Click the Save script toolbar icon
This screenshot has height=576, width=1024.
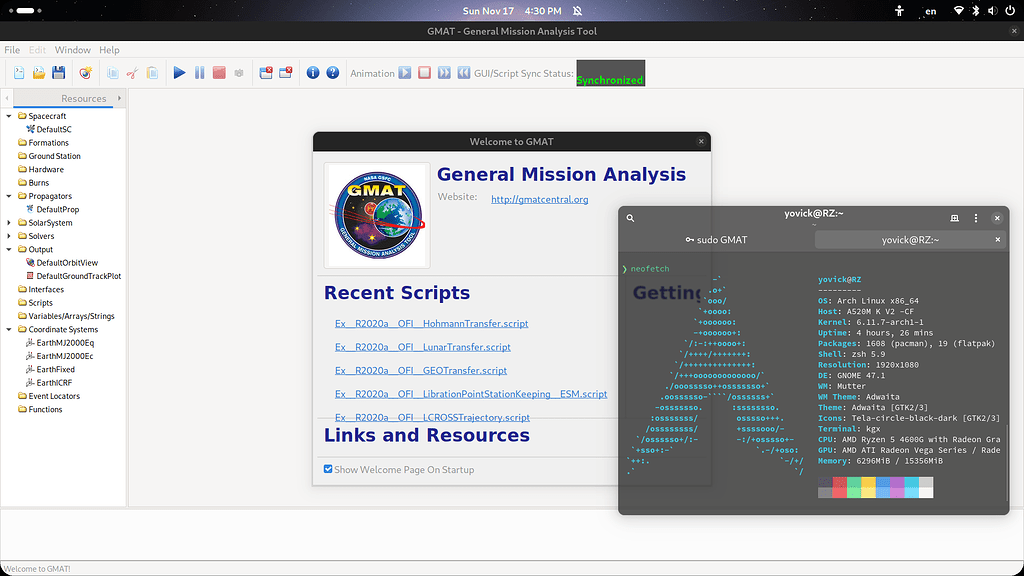pyautogui.click(x=58, y=72)
